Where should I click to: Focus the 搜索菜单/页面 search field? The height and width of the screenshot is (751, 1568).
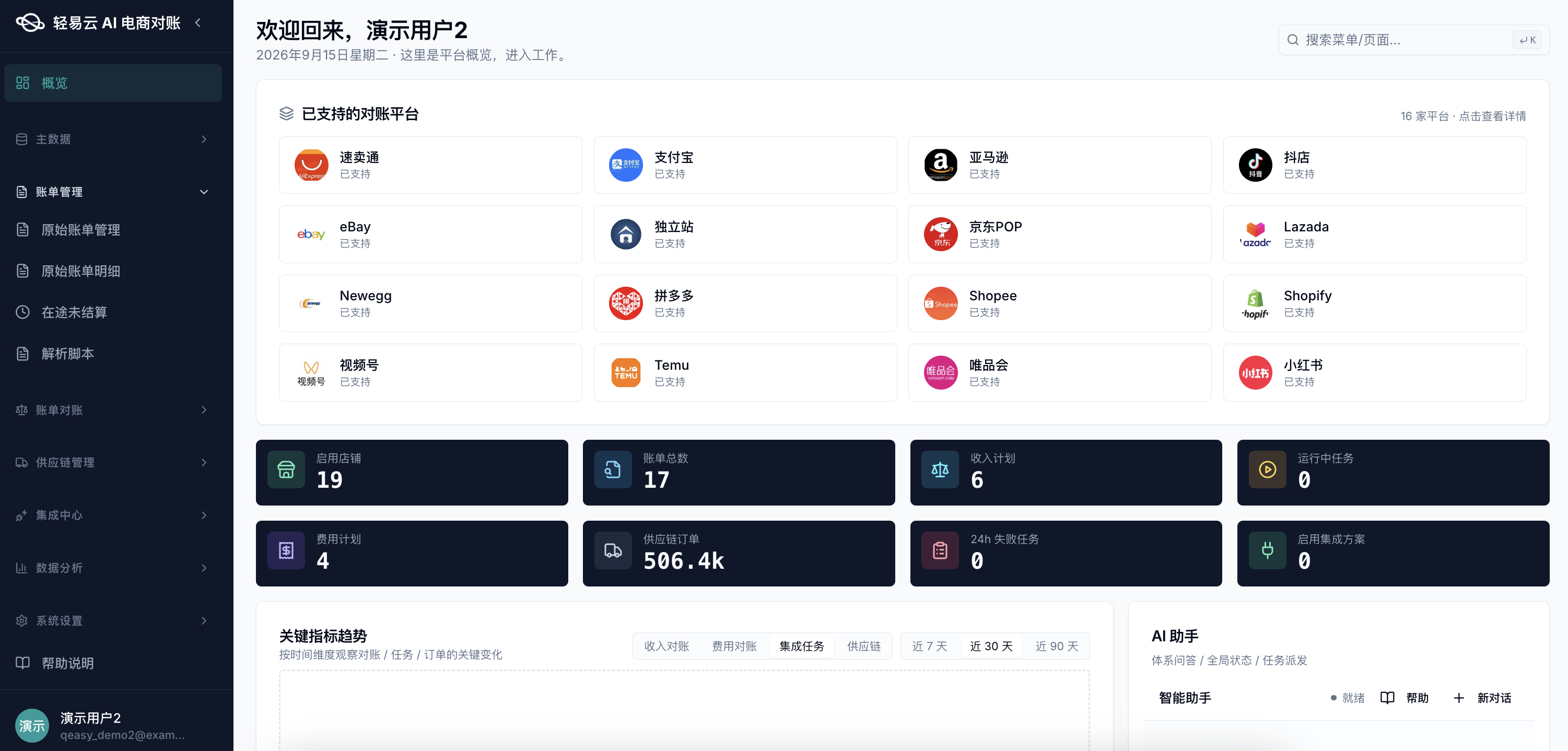tap(1413, 40)
